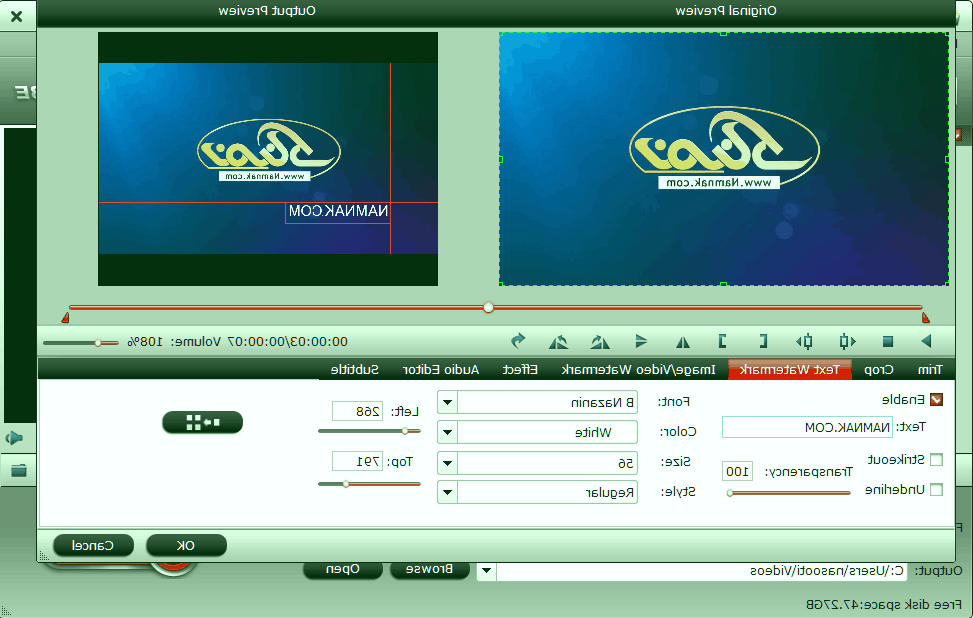
Task: Open the Style dropdown showing Regular
Action: [448, 492]
